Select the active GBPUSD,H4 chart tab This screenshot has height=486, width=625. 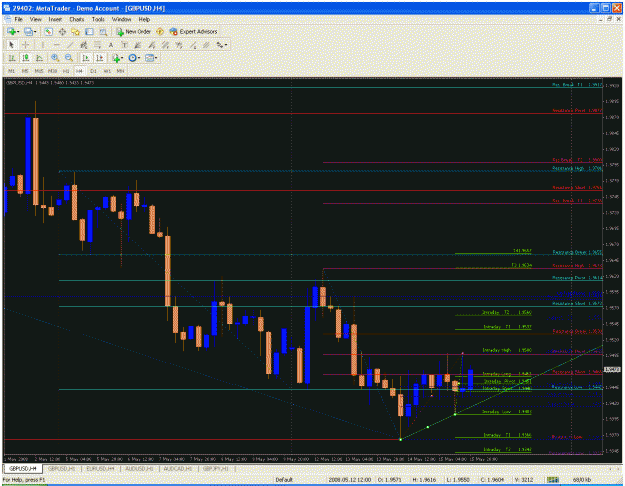point(23,469)
